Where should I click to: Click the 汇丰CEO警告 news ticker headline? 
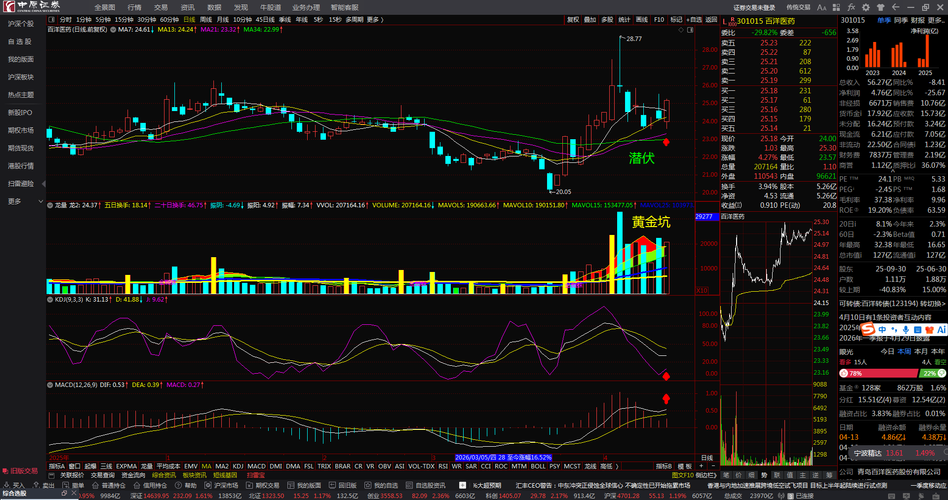(602, 485)
